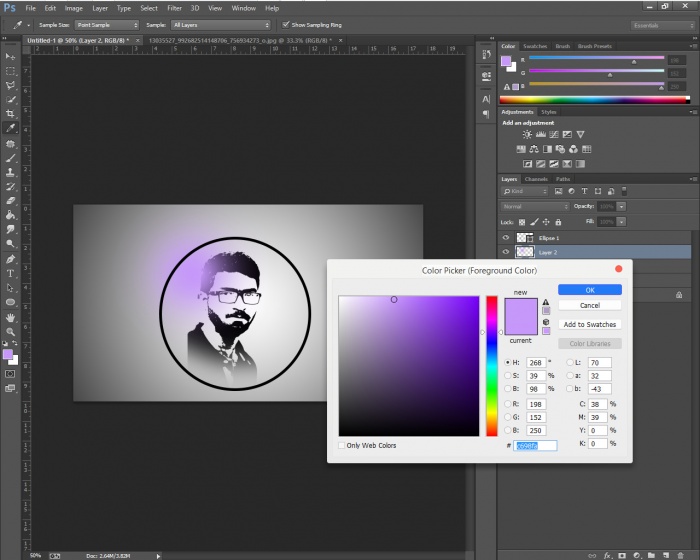
Task: Confirm the color with OK
Action: click(590, 290)
